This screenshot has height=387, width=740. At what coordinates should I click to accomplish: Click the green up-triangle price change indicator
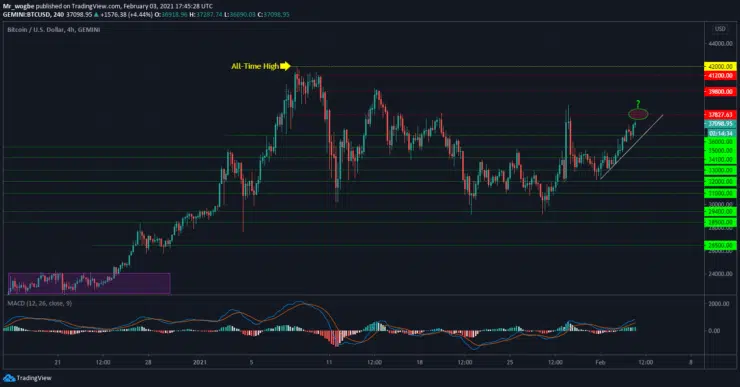[97, 15]
